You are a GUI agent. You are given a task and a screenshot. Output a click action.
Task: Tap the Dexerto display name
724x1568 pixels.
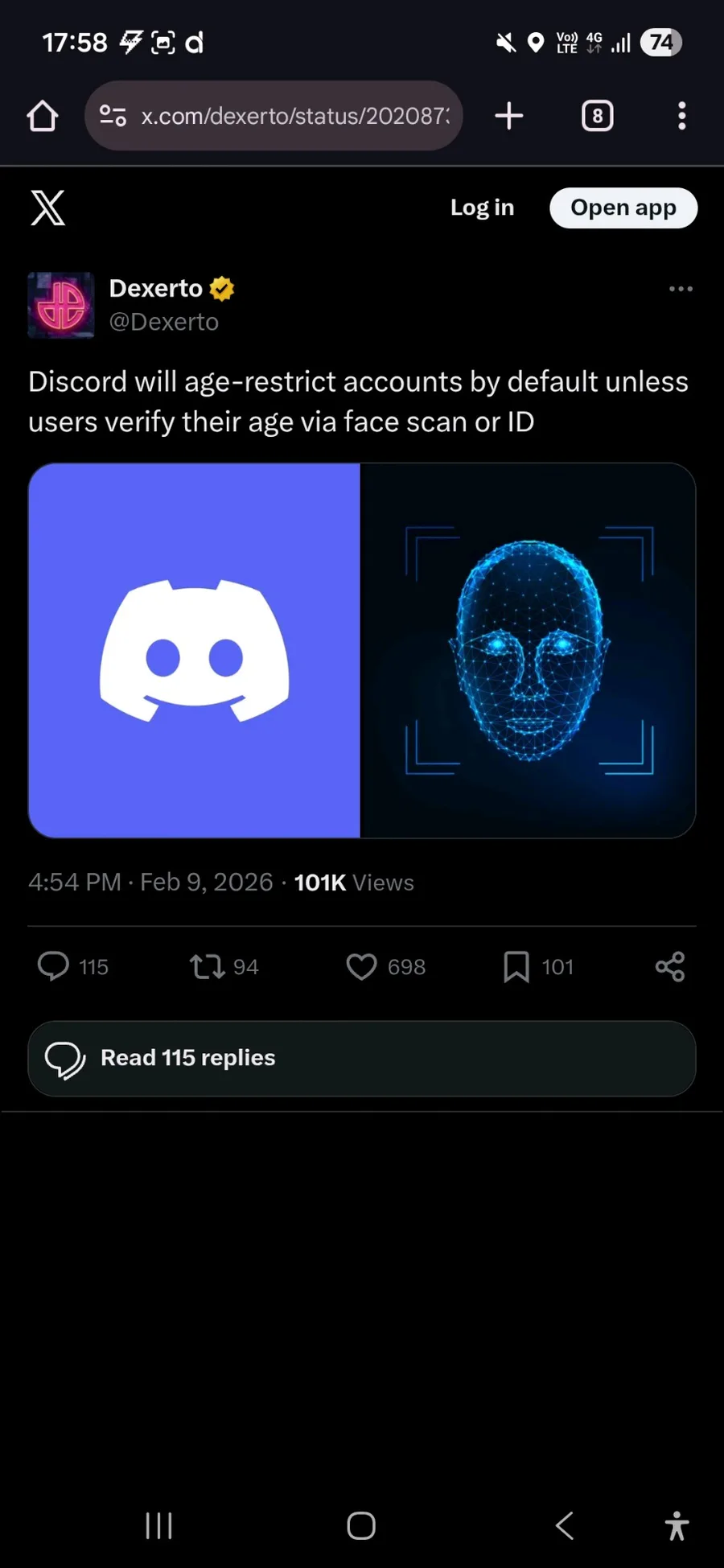pyautogui.click(x=156, y=288)
